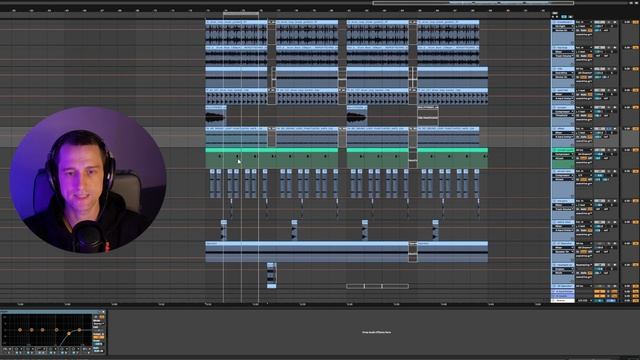Select the second green MIDI clip
Screen dimensions: 640x360
tap(378, 158)
